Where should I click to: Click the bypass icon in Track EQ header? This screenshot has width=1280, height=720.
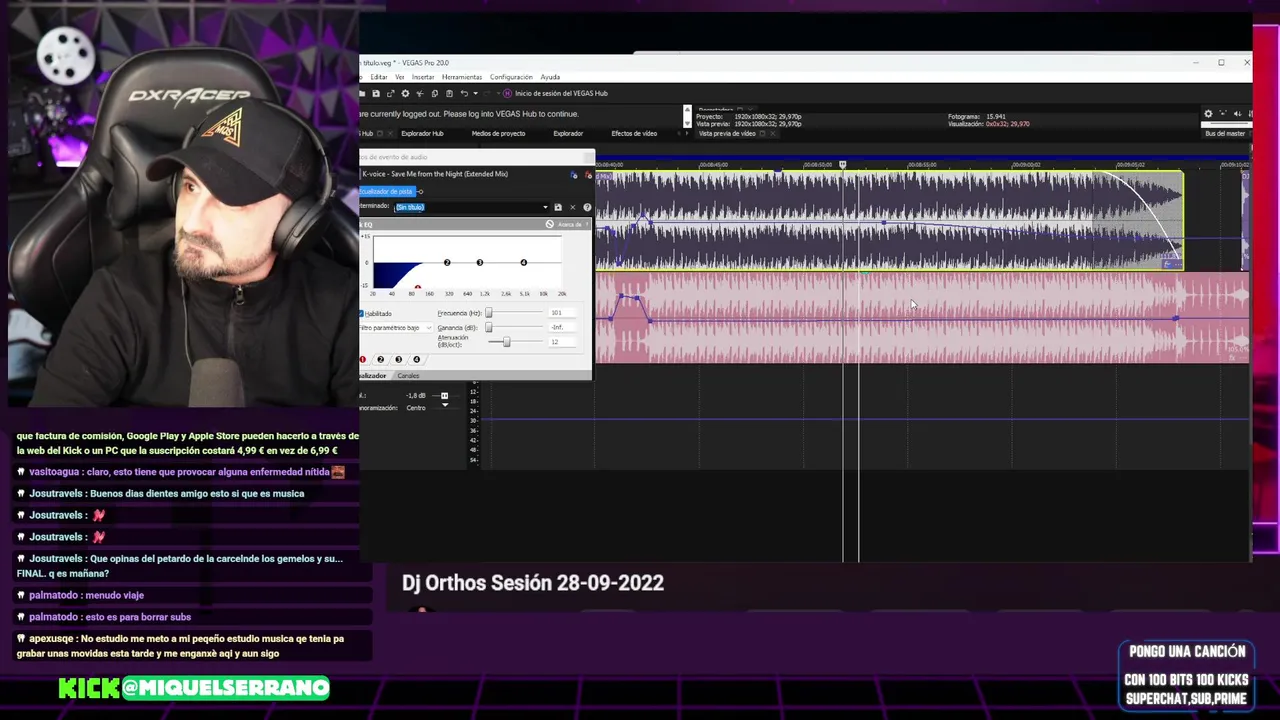[x=549, y=224]
